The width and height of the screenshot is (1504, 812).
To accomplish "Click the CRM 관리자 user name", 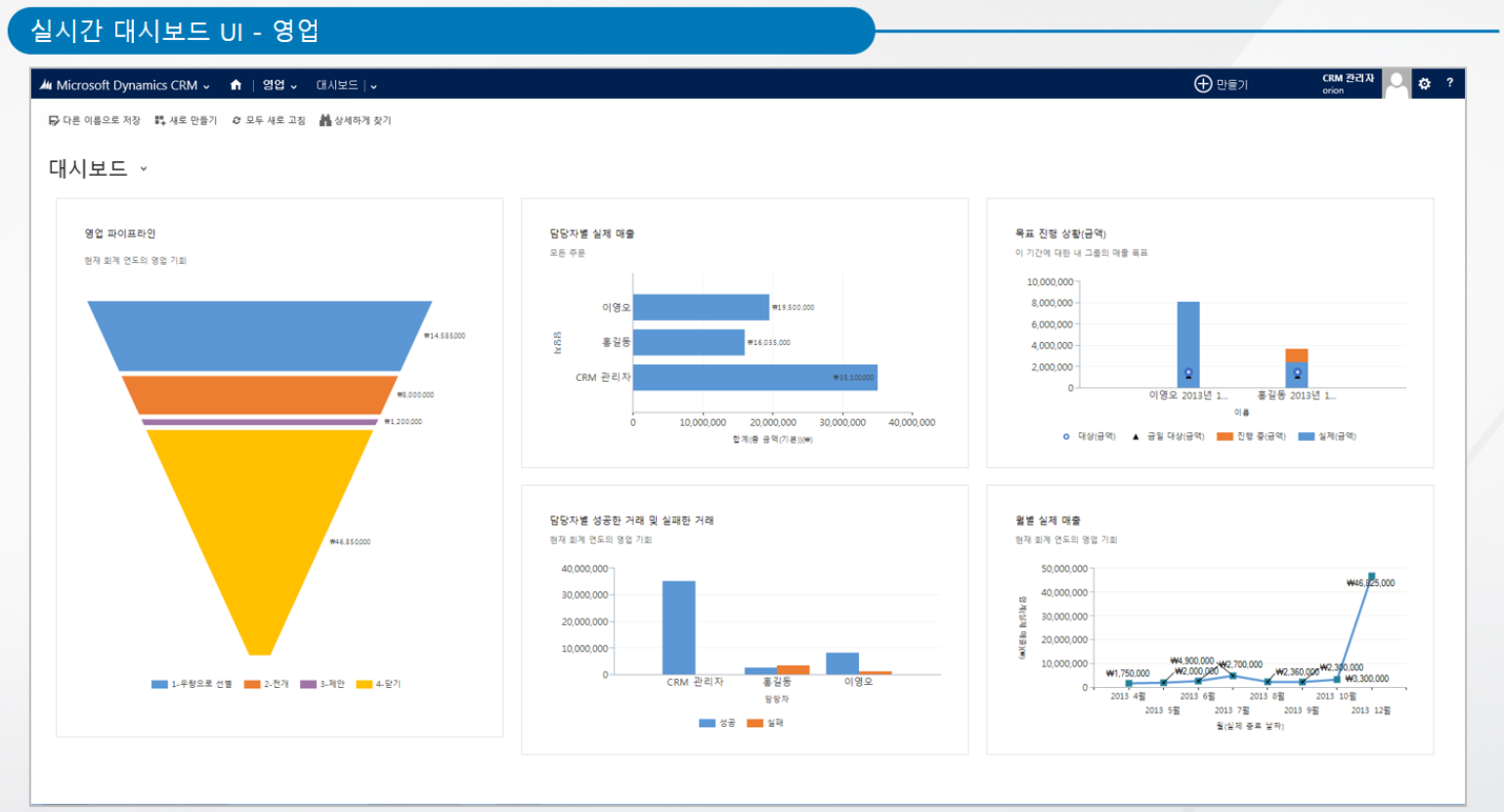I will pyautogui.click(x=1348, y=78).
